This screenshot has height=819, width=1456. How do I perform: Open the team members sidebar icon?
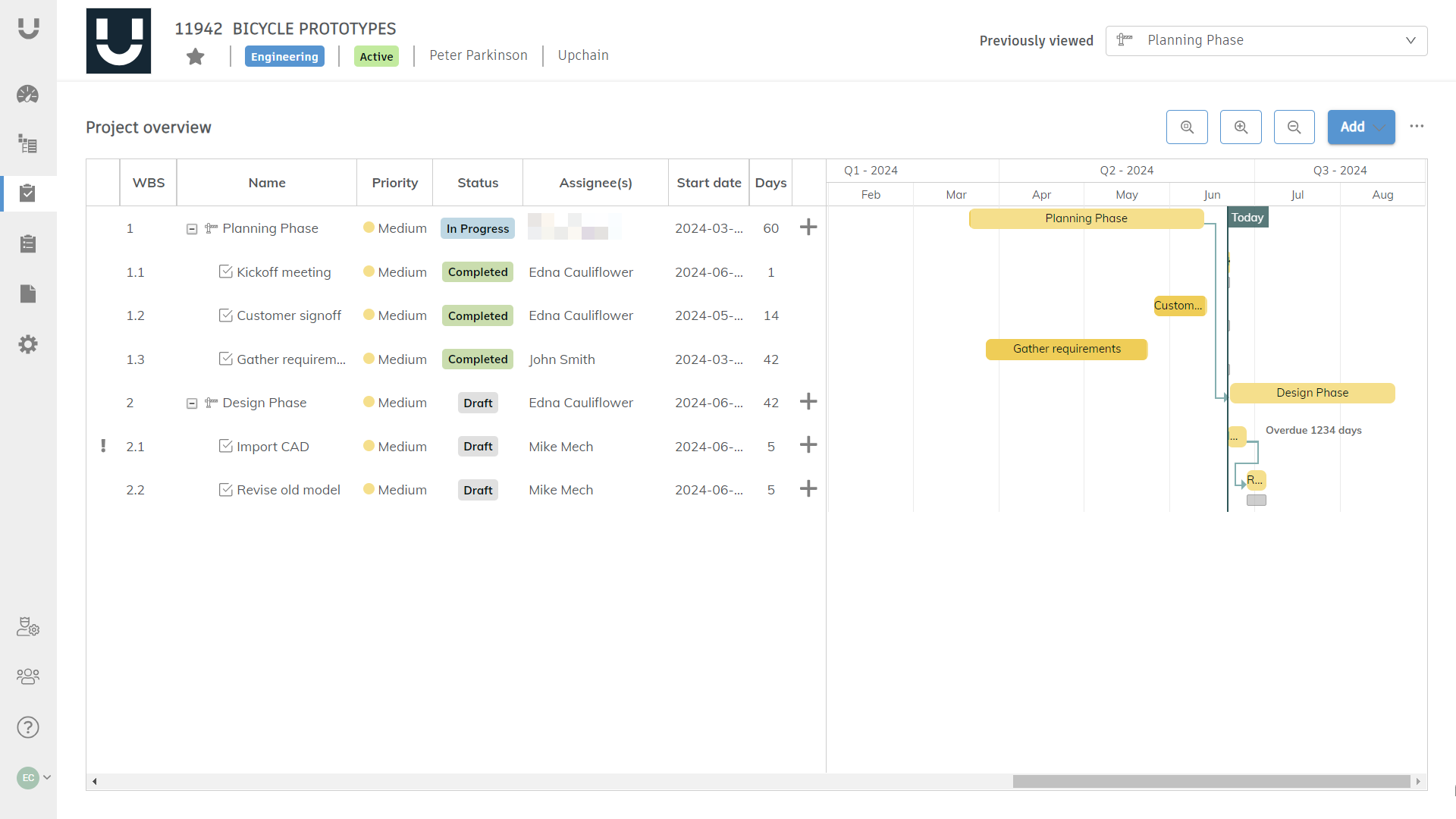[x=28, y=676]
